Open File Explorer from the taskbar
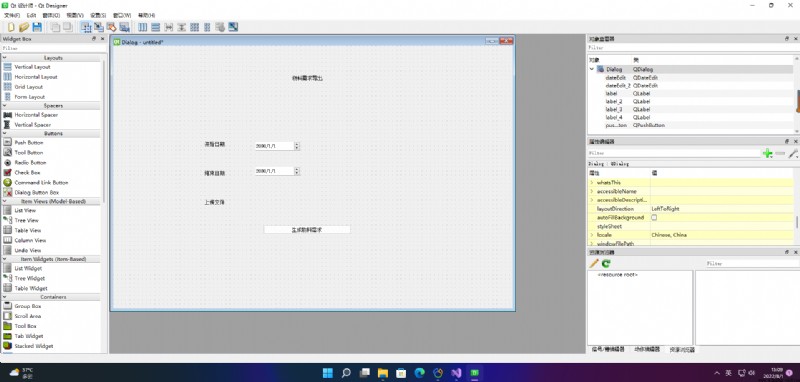 coord(383,373)
